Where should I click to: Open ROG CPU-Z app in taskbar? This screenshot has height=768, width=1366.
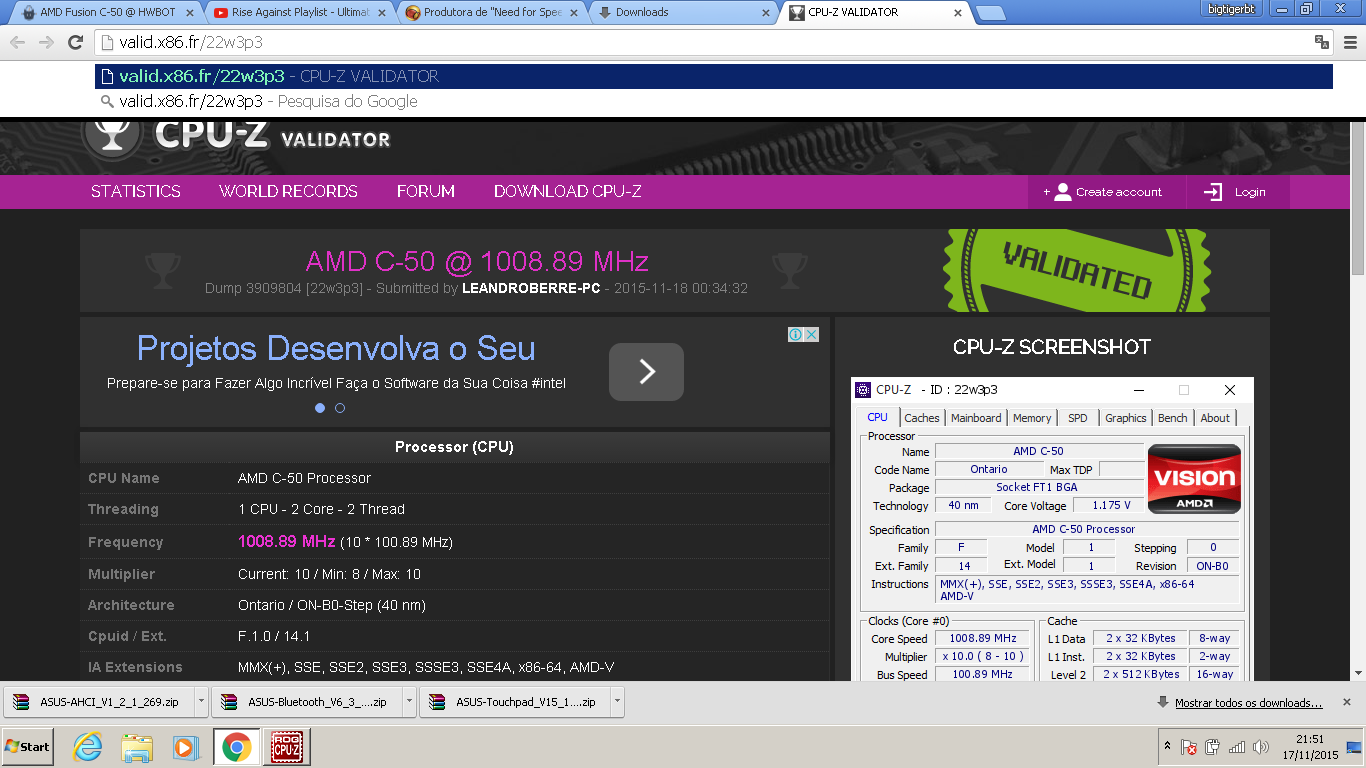pos(288,747)
